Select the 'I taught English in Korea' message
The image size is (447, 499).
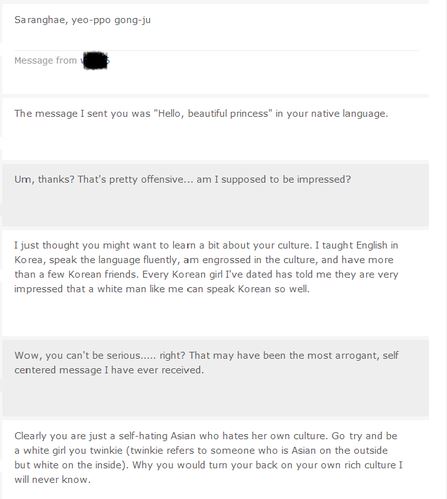(206, 267)
